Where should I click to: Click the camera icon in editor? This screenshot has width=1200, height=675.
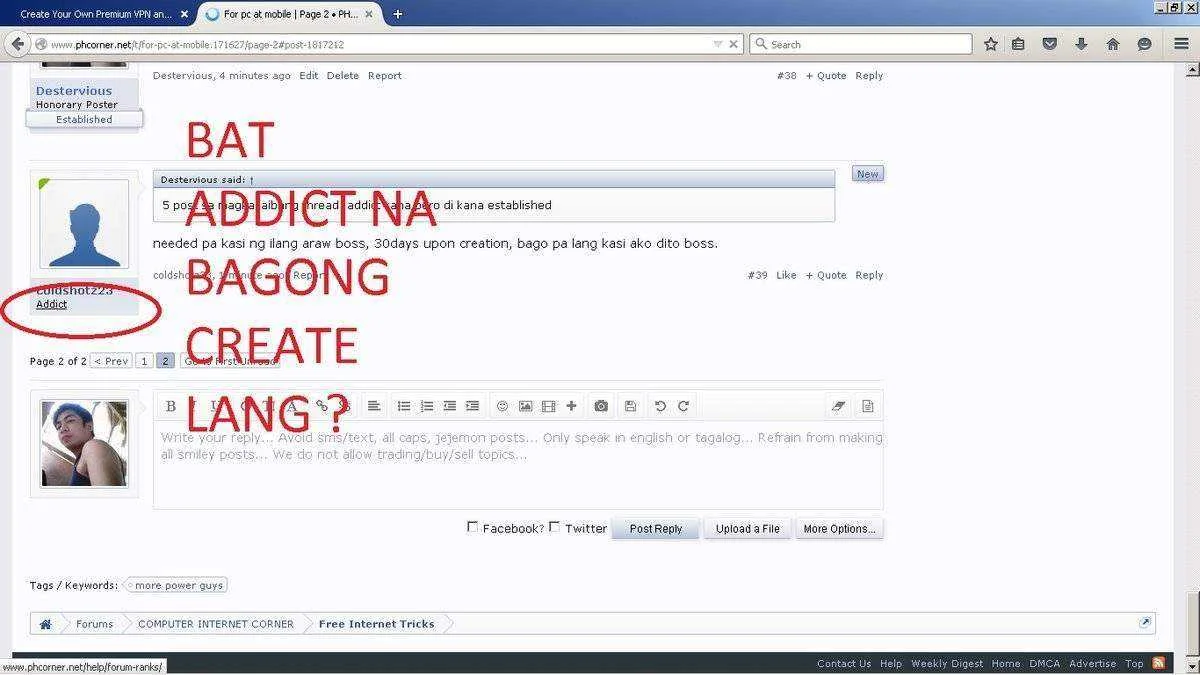[x=601, y=406]
